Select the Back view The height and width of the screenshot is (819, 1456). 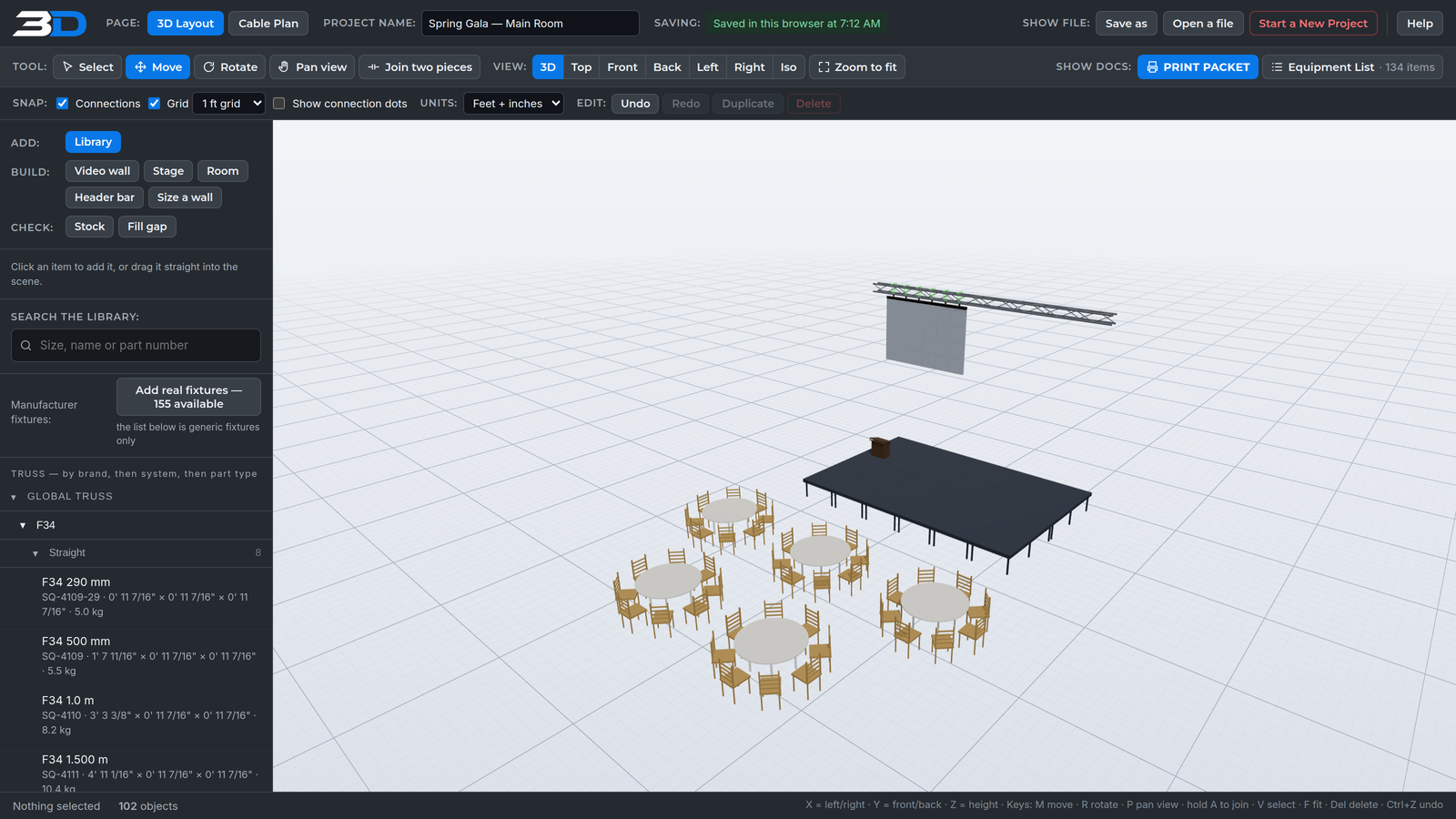pos(667,67)
